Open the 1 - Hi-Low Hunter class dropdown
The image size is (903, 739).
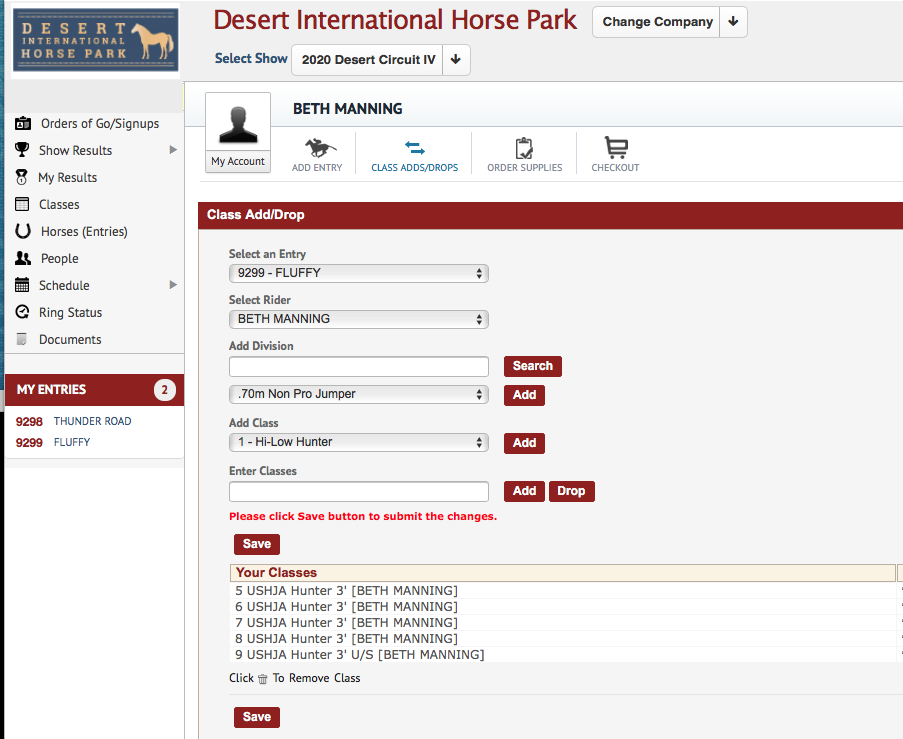359,442
